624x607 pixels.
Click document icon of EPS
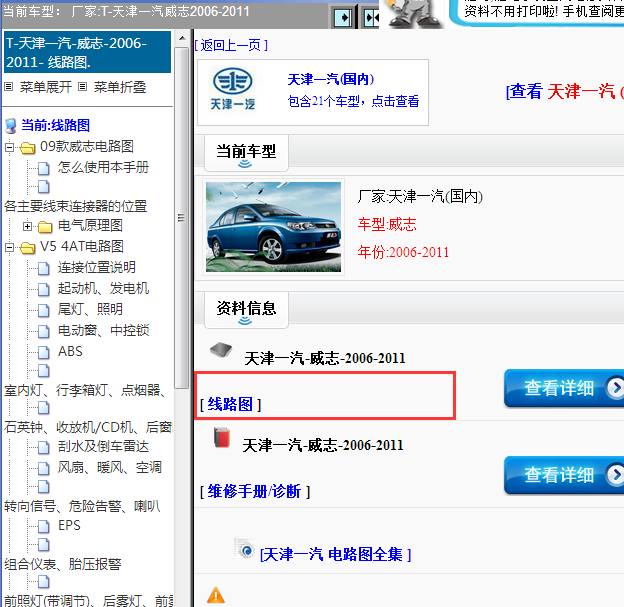44,526
